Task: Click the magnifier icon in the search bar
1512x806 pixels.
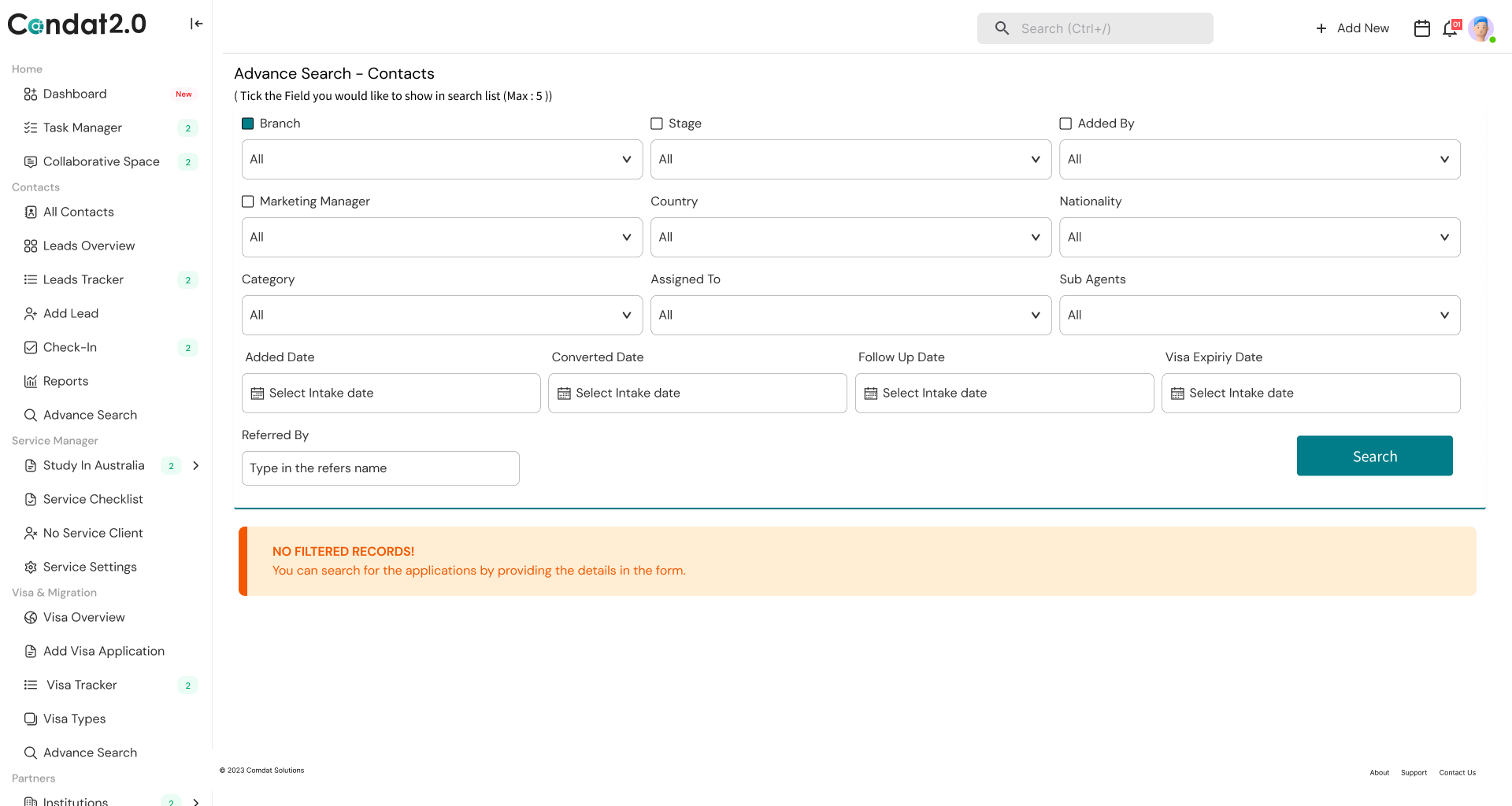Action: pos(1002,28)
